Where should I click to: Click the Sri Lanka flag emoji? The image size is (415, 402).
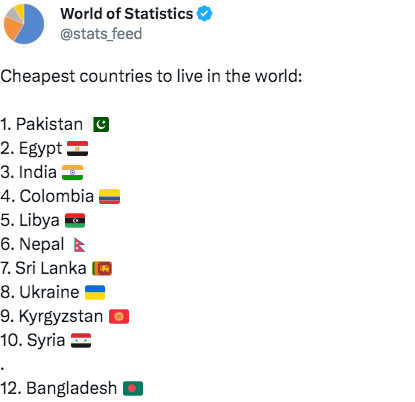tap(102, 268)
